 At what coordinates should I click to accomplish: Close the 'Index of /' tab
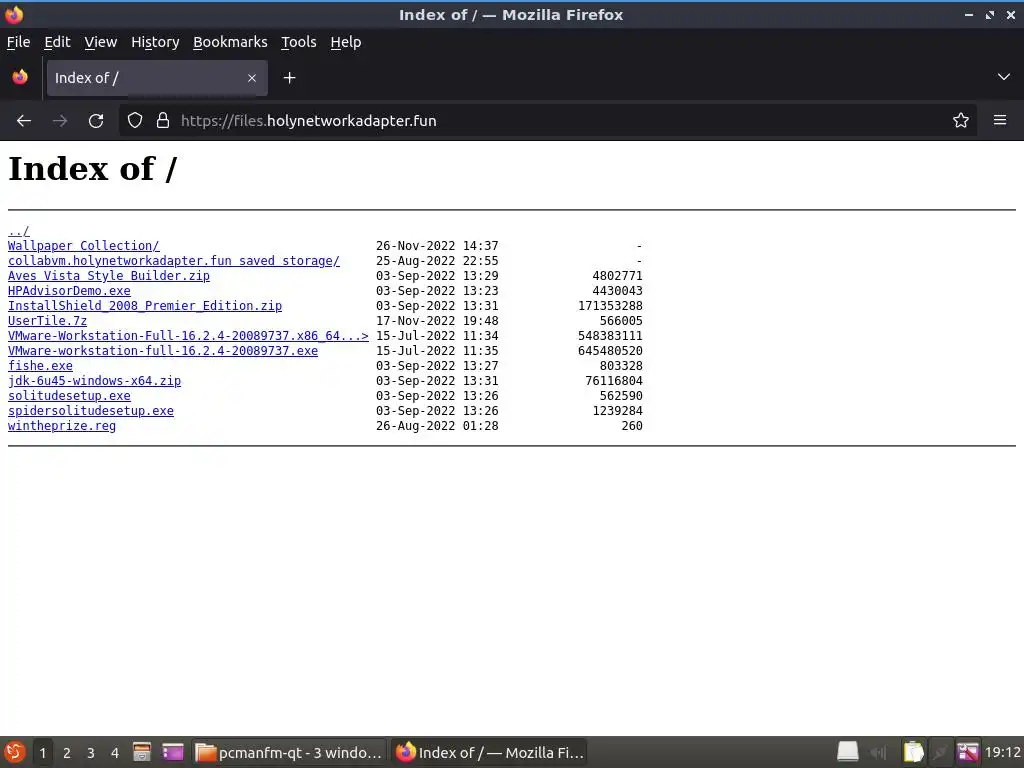point(252,78)
